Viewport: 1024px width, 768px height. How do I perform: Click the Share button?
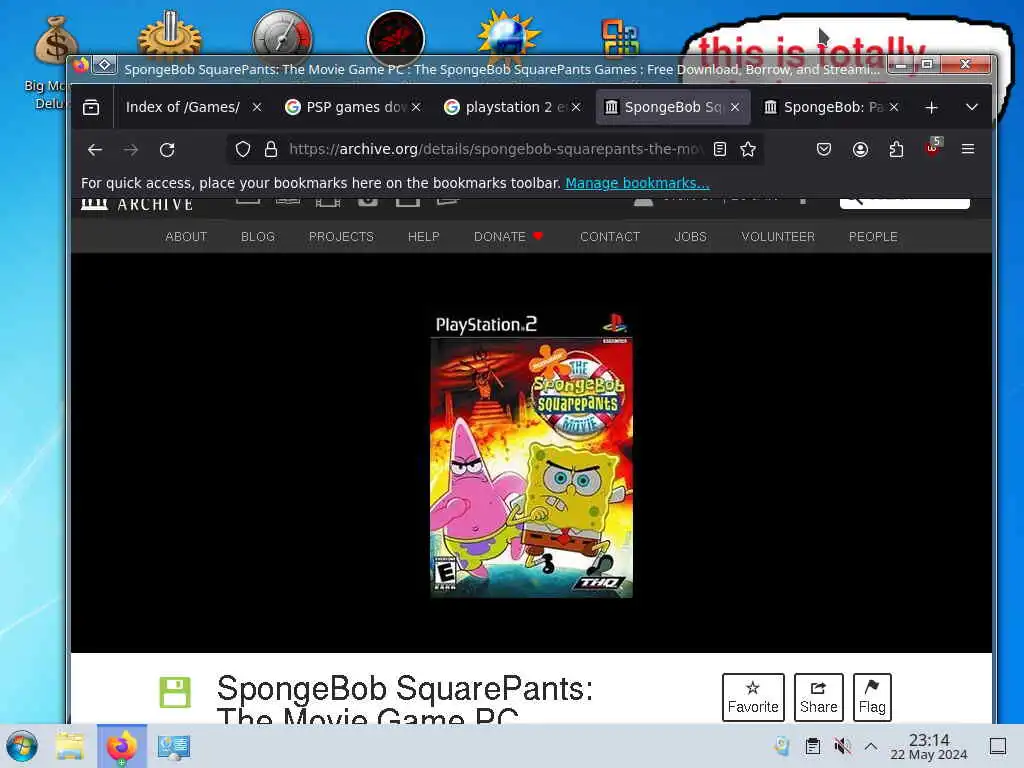coord(818,697)
